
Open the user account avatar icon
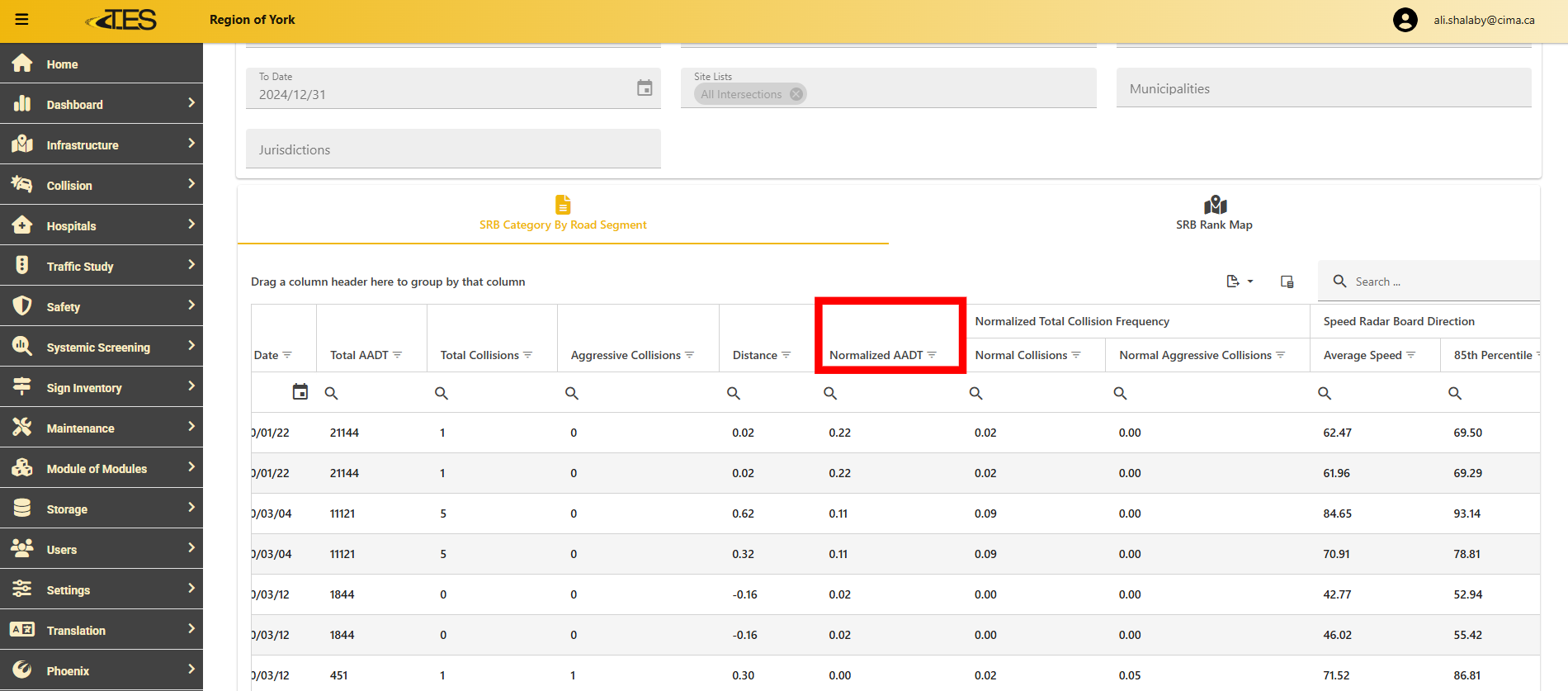point(1405,20)
